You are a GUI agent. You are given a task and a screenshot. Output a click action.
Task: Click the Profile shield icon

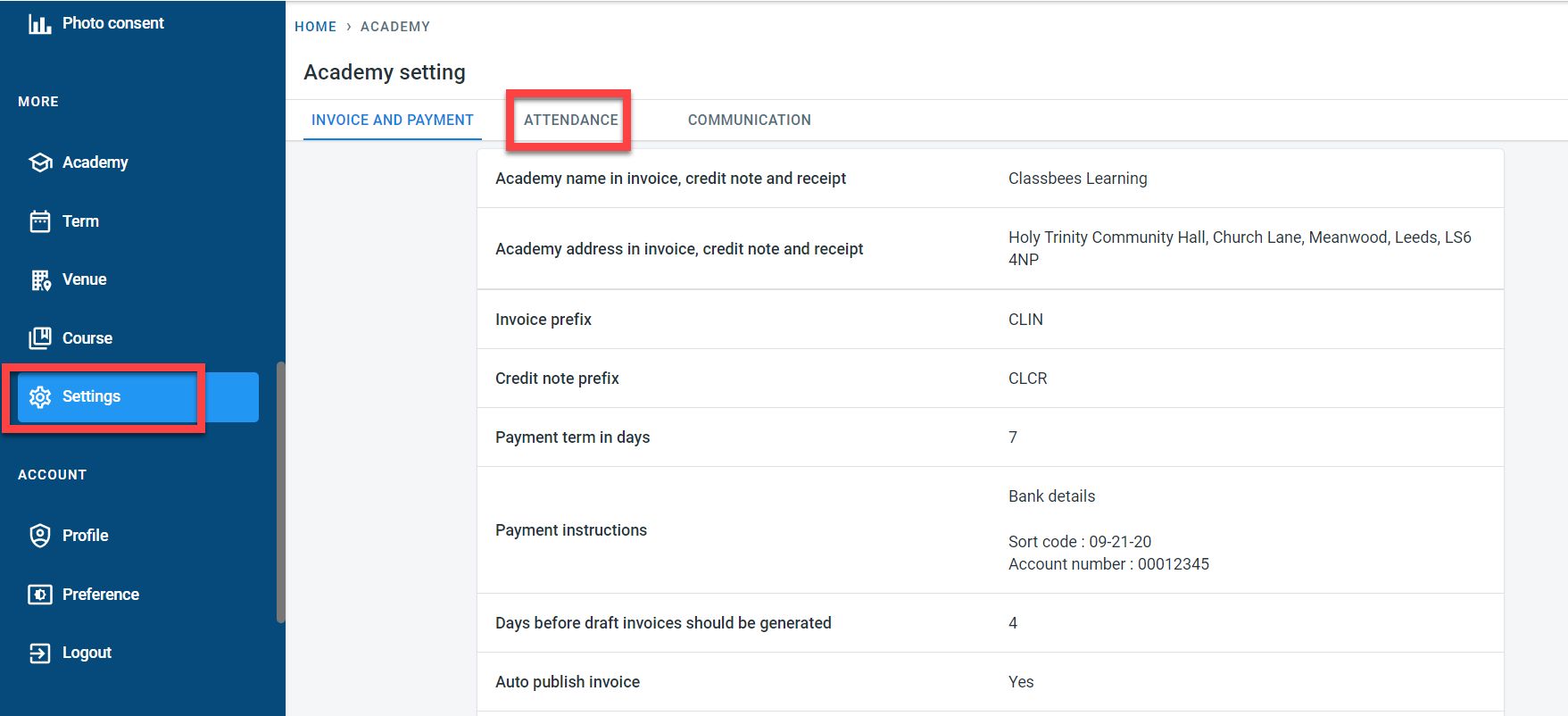[40, 536]
